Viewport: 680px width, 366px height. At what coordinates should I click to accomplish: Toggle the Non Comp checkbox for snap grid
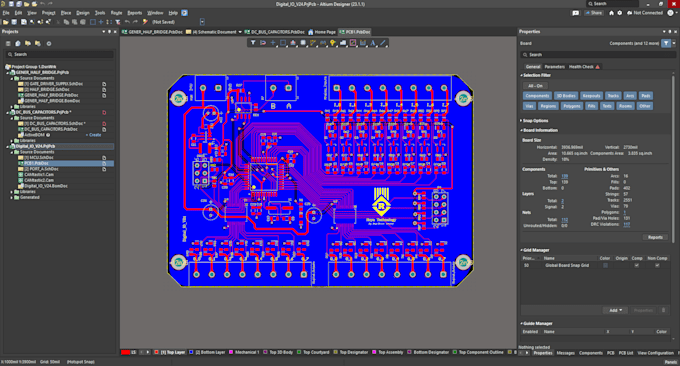pyautogui.click(x=657, y=265)
